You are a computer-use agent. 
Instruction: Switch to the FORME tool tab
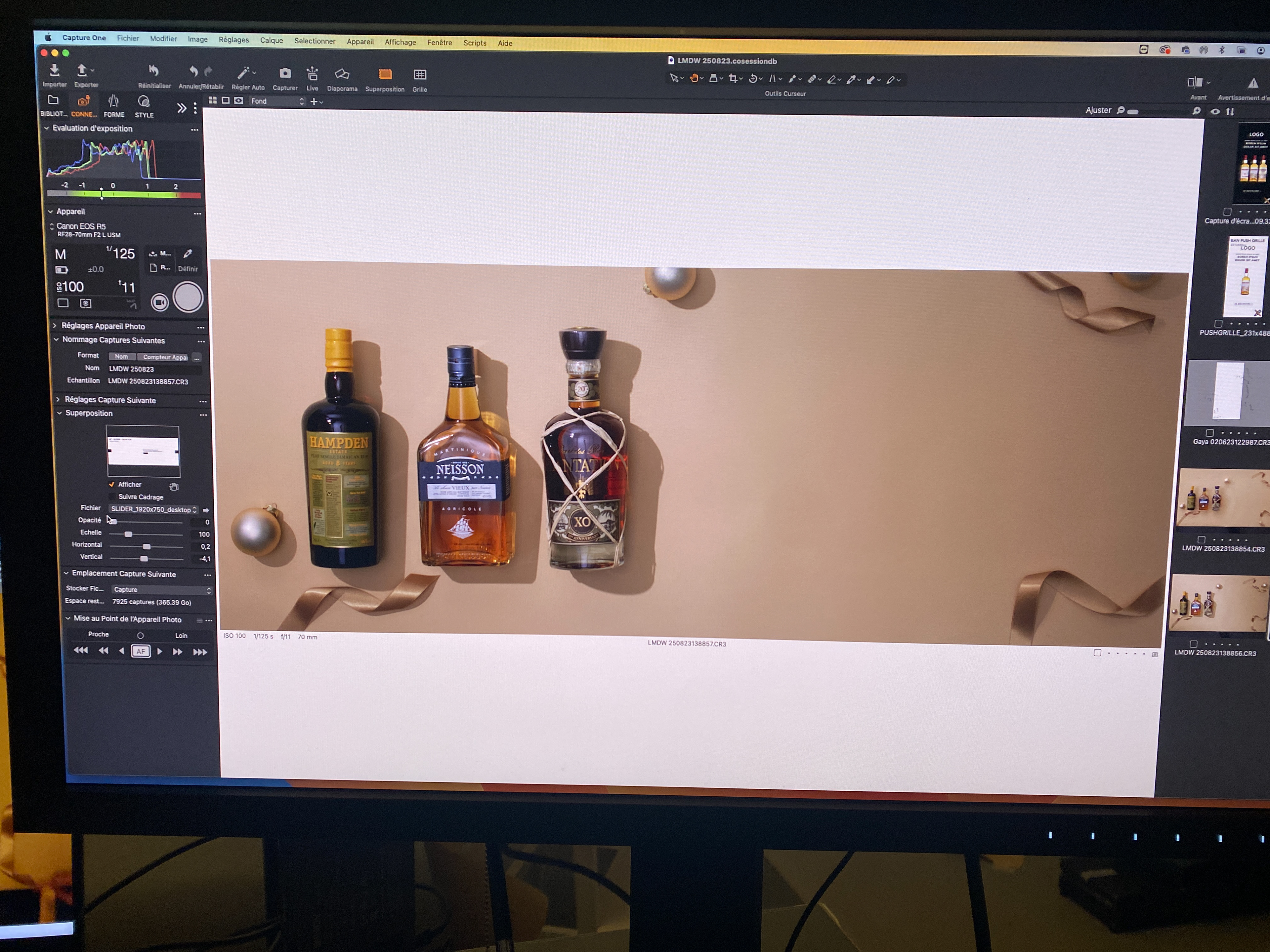tap(114, 105)
